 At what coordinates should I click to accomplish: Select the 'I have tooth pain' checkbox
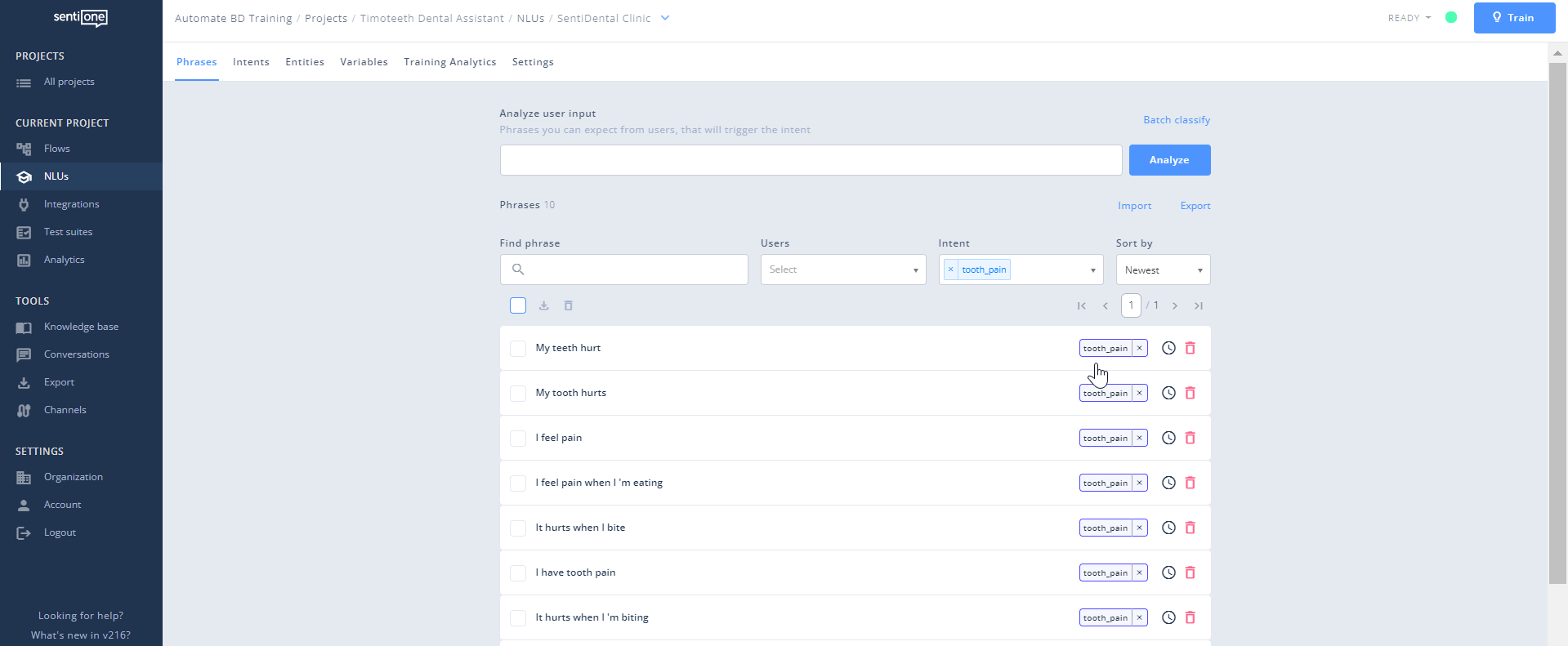(x=518, y=573)
